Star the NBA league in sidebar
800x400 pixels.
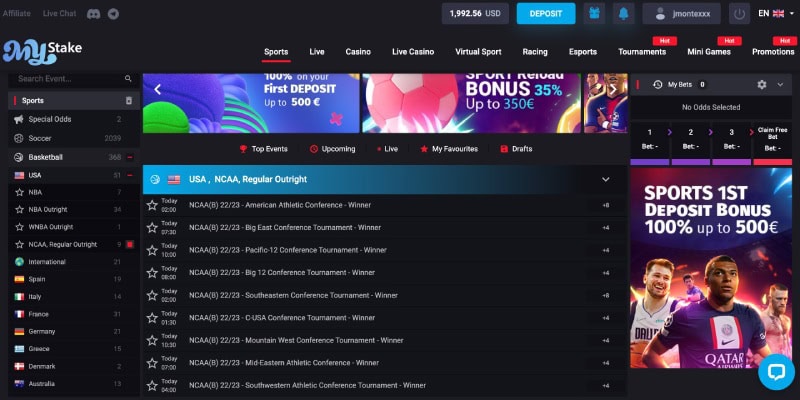(x=19, y=192)
